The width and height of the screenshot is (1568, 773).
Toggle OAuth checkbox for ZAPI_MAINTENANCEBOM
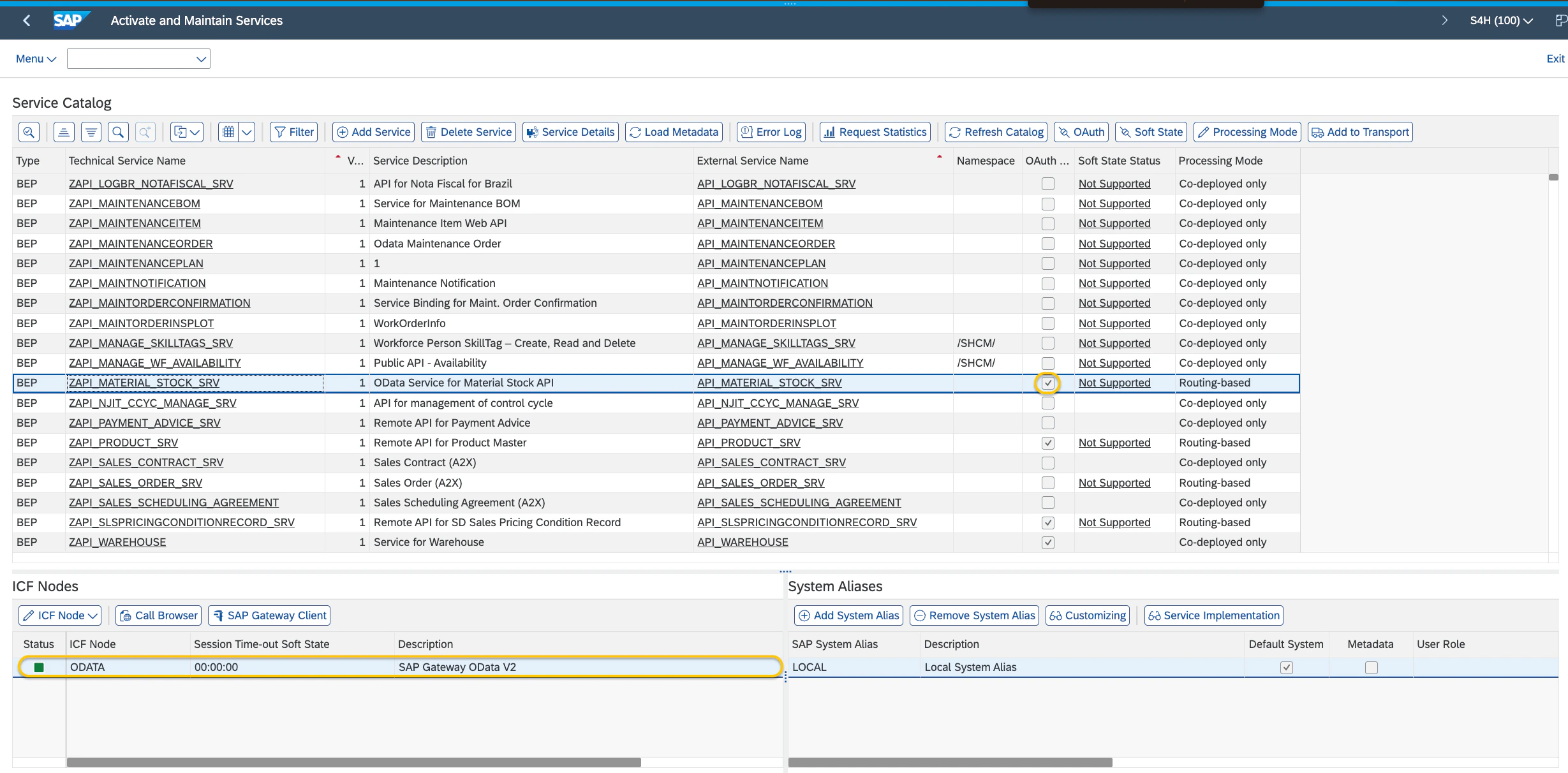[x=1048, y=204]
